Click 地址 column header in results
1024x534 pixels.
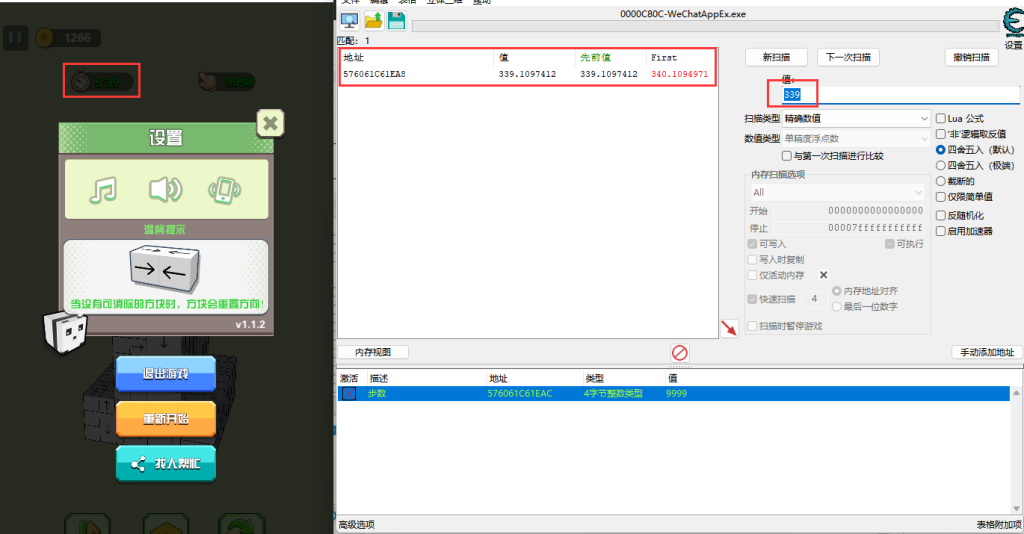(x=416, y=57)
